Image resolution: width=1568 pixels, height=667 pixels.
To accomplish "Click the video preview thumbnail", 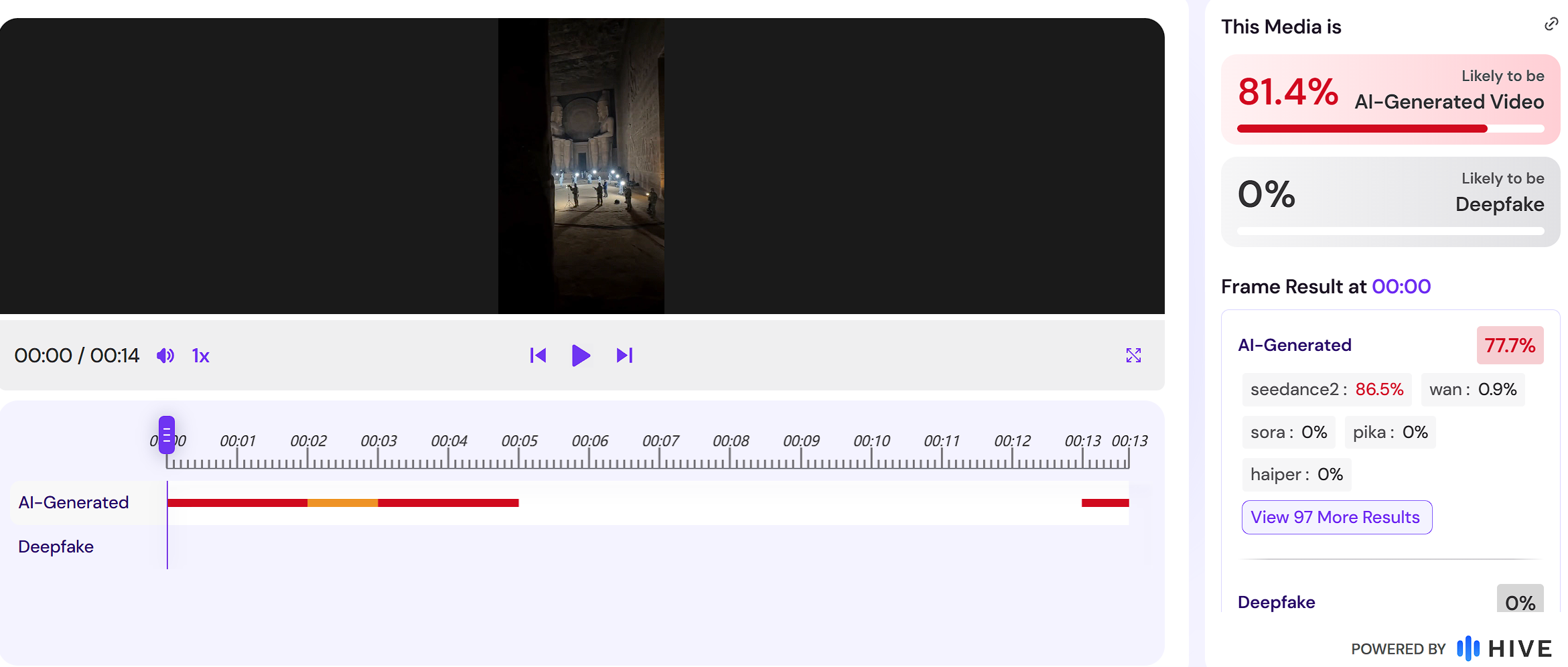I will (x=581, y=165).
